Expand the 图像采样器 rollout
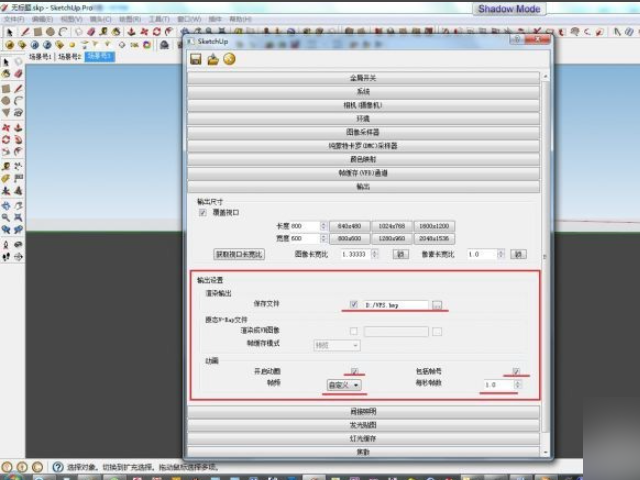640x480 pixels. [364, 132]
